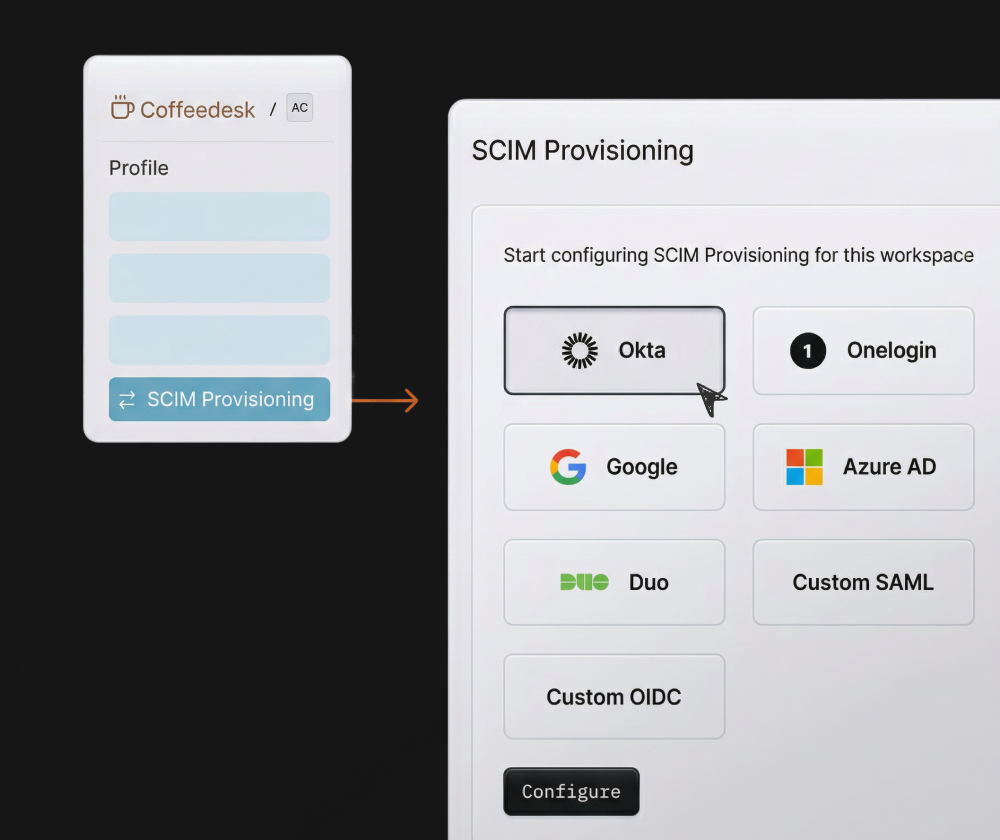Choose the Duo provider card
Viewport: 1000px width, 840px height.
pos(614,582)
